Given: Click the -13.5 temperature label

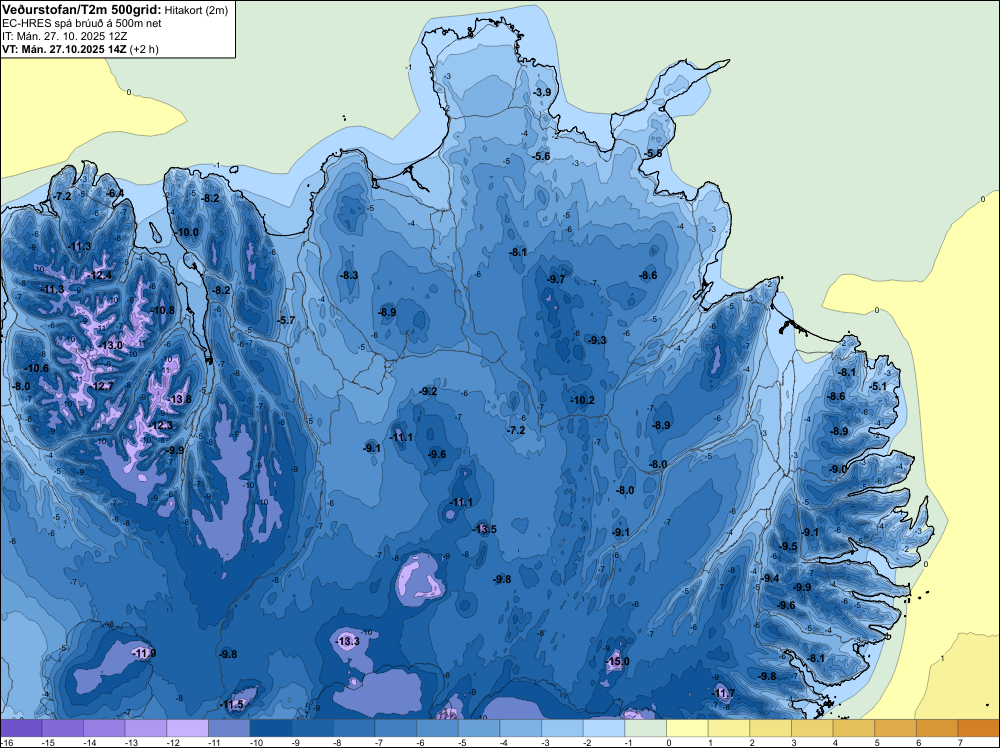Looking at the screenshot, I should point(484,529).
